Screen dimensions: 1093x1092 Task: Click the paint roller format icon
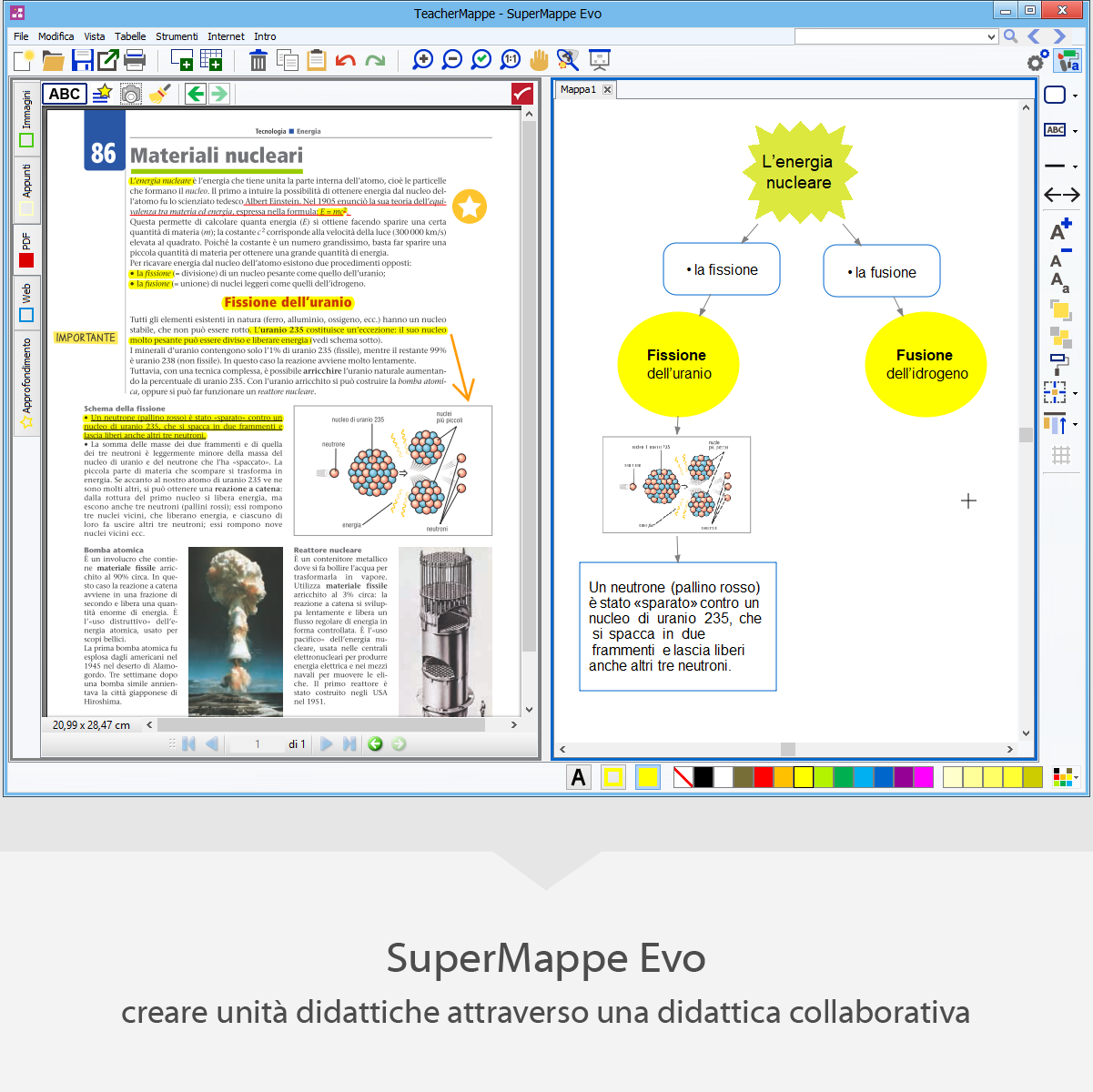point(1060,364)
